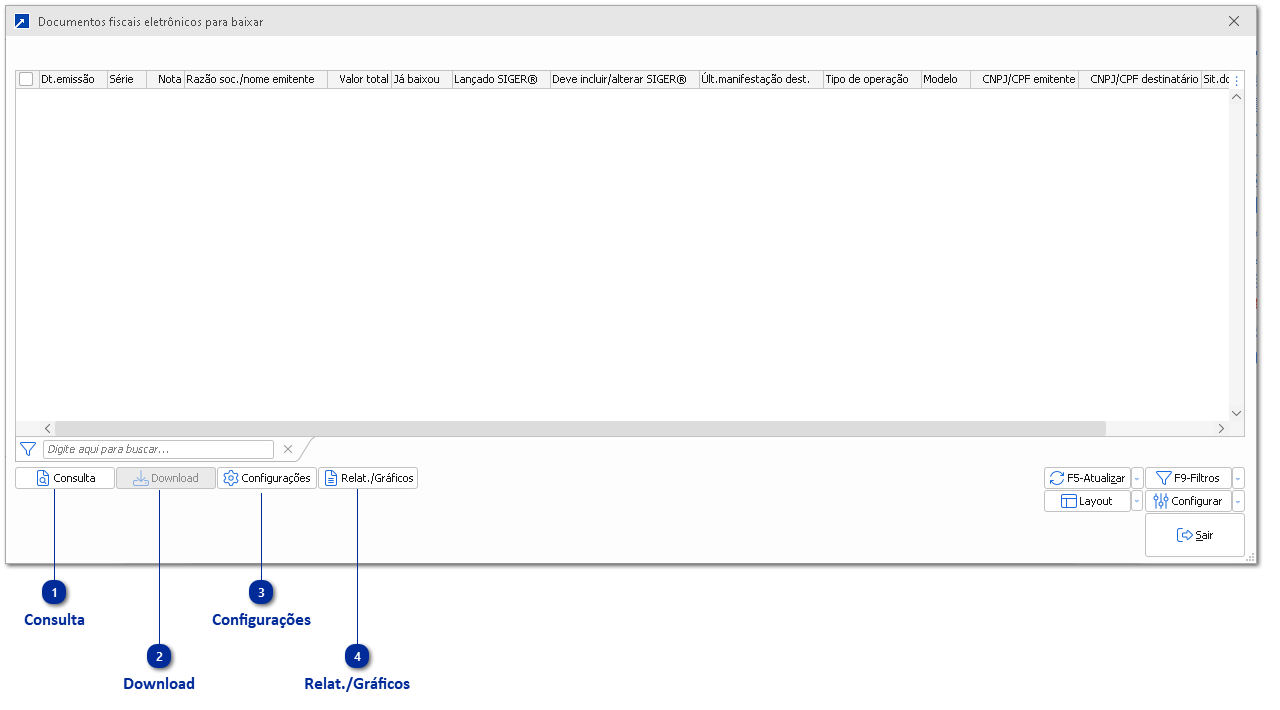Expand the dropdown arrow beside F9-Filtros
This screenshot has width=1280, height=710.
[1239, 478]
